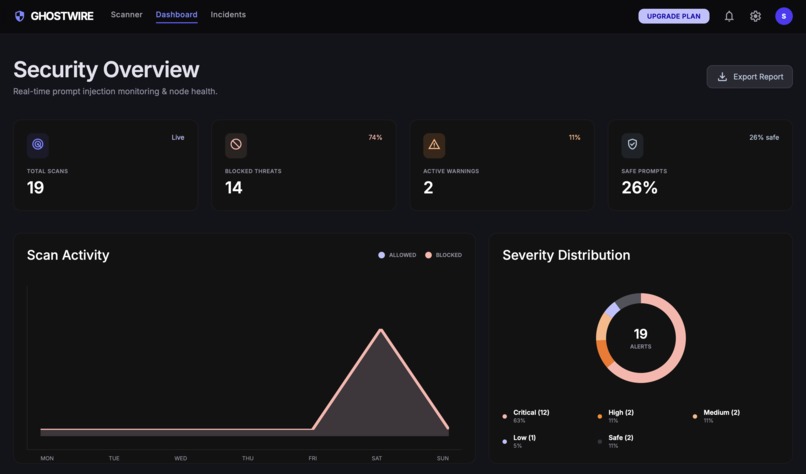The width and height of the screenshot is (806, 474).
Task: Open the user avatar menu
Action: pyautogui.click(x=783, y=16)
